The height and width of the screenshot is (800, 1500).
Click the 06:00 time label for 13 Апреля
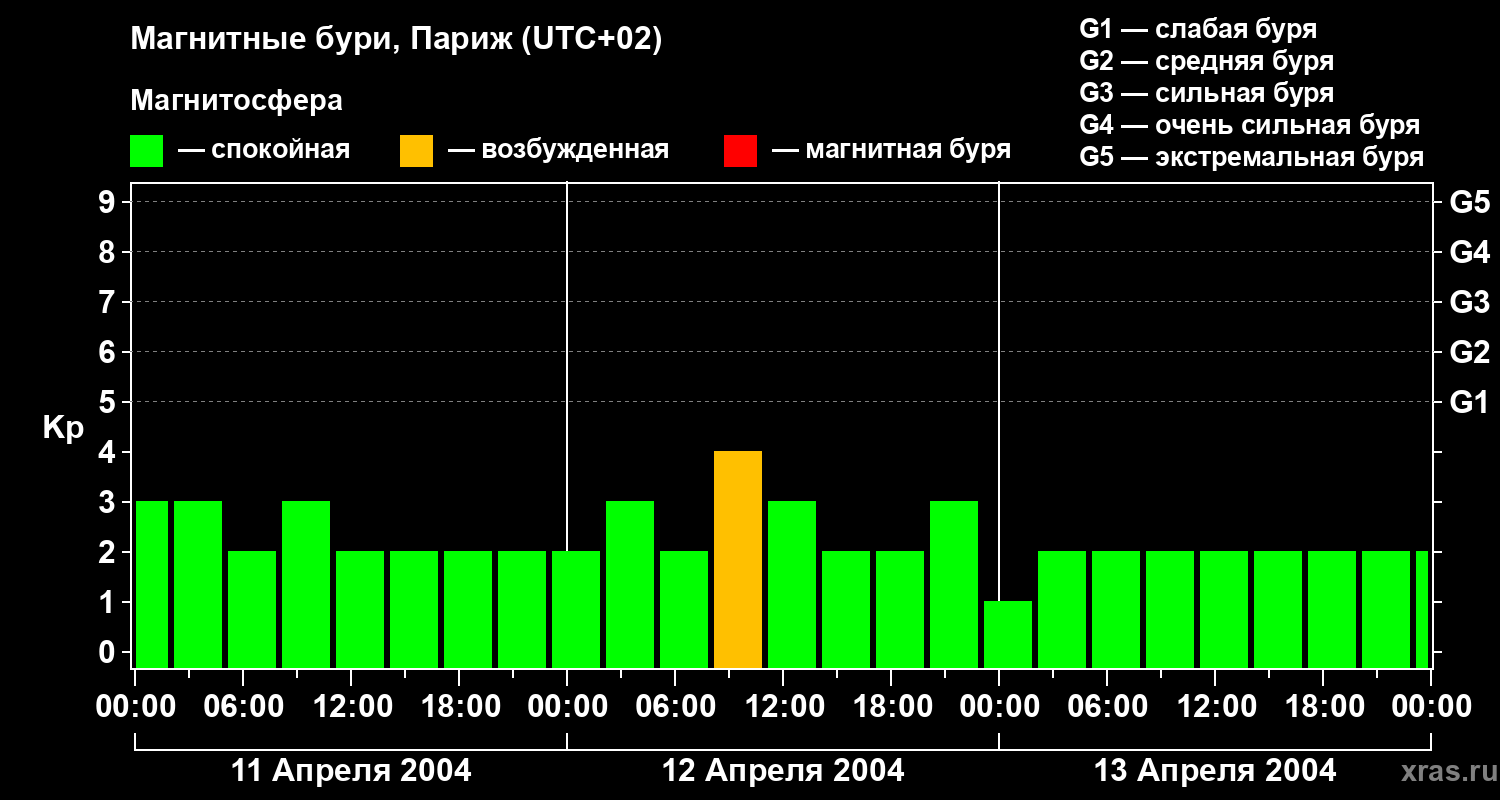tap(1107, 706)
